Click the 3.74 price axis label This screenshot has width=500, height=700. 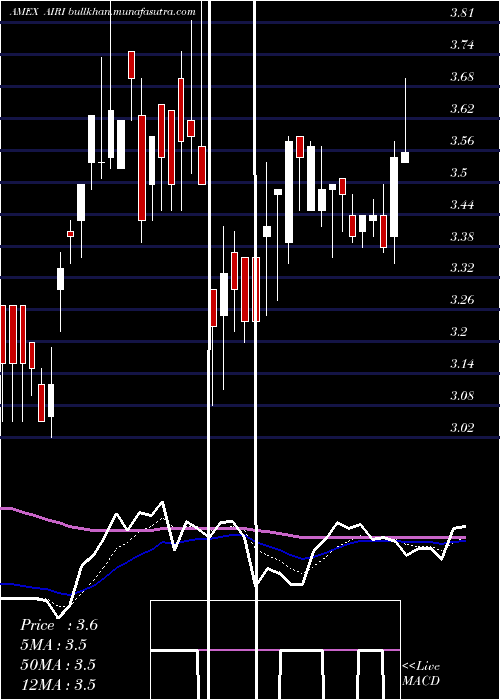462,45
